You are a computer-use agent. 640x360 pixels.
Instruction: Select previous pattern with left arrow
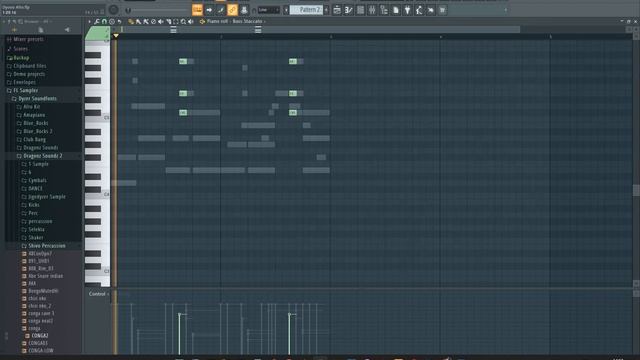click(286, 10)
